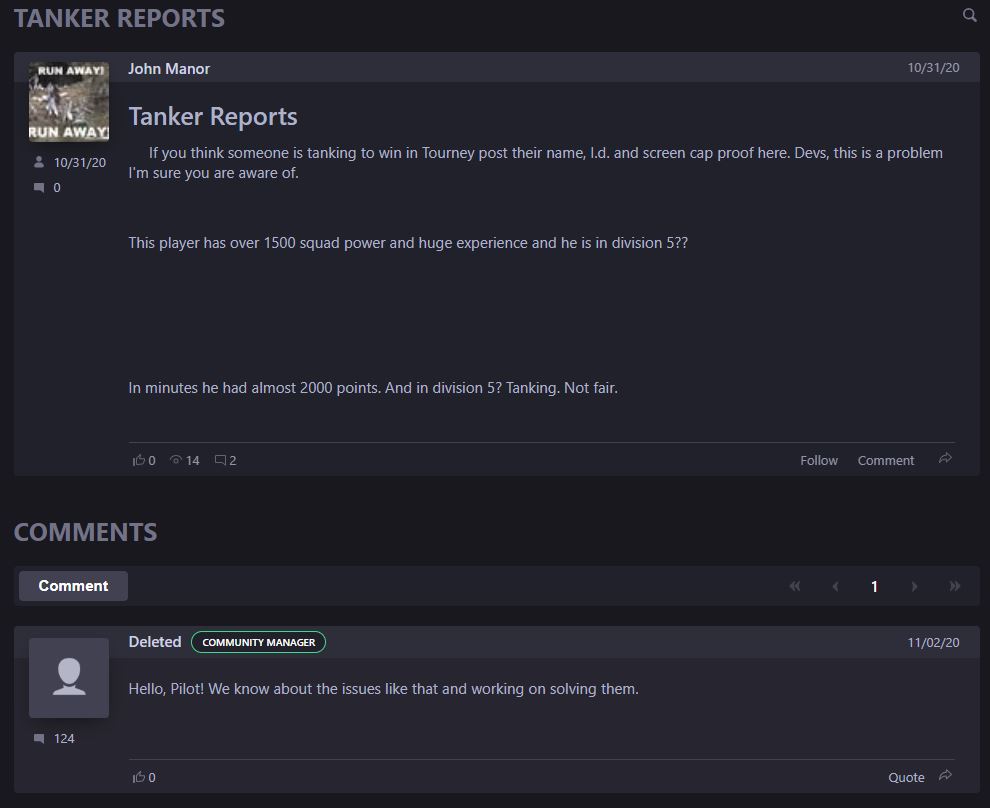The height and width of the screenshot is (808, 990).
Task: Share the Community Manager's reply
Action: 945,776
